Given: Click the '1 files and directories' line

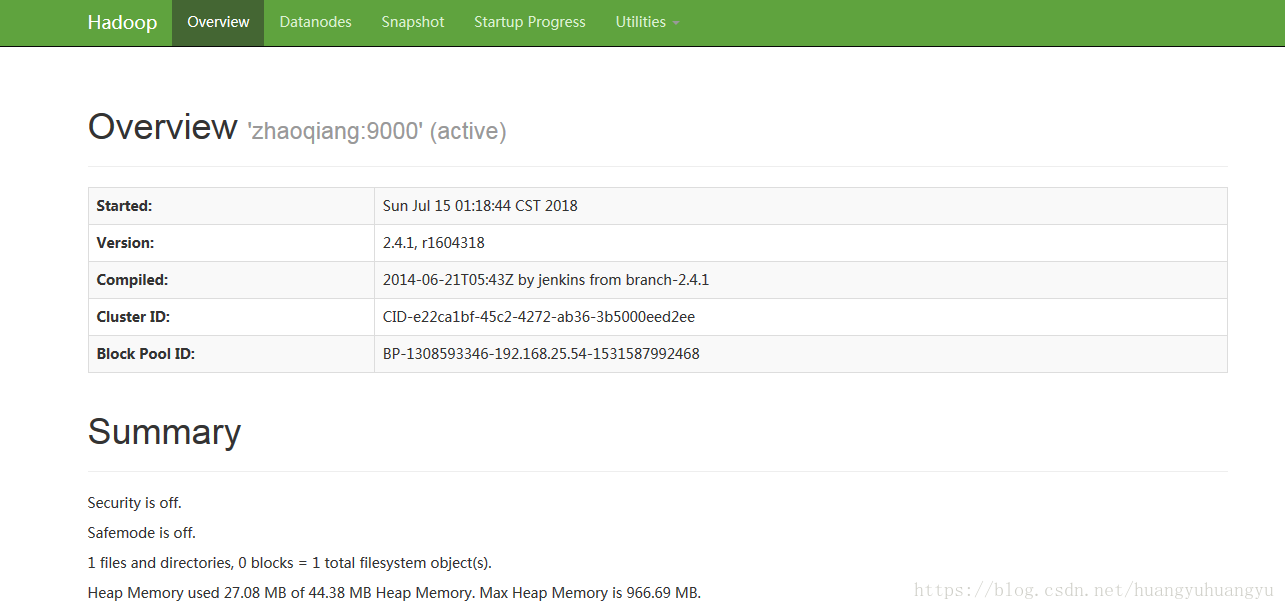Looking at the screenshot, I should coord(290,563).
